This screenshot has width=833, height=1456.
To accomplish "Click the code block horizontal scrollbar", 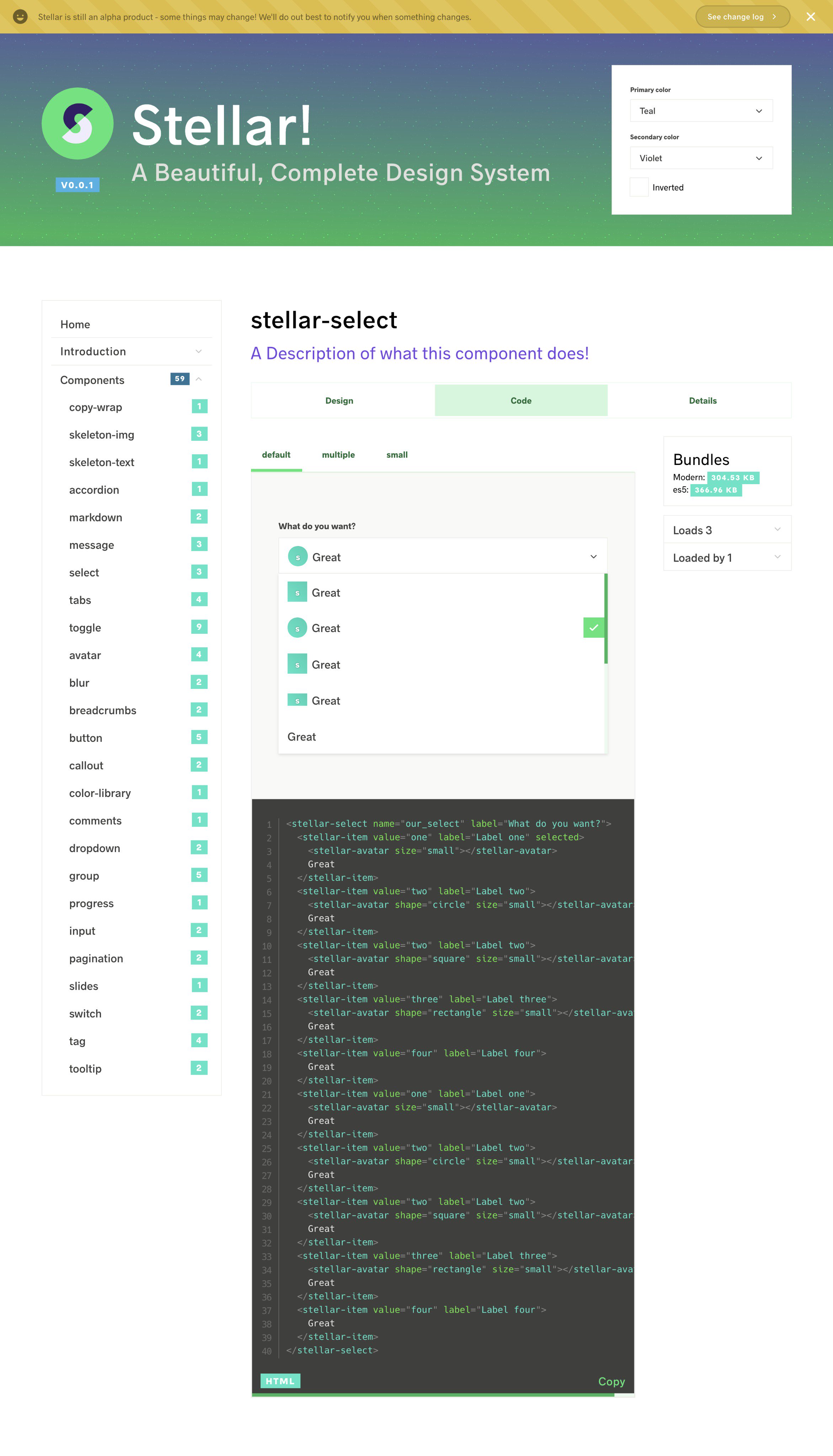I will pos(433,1395).
